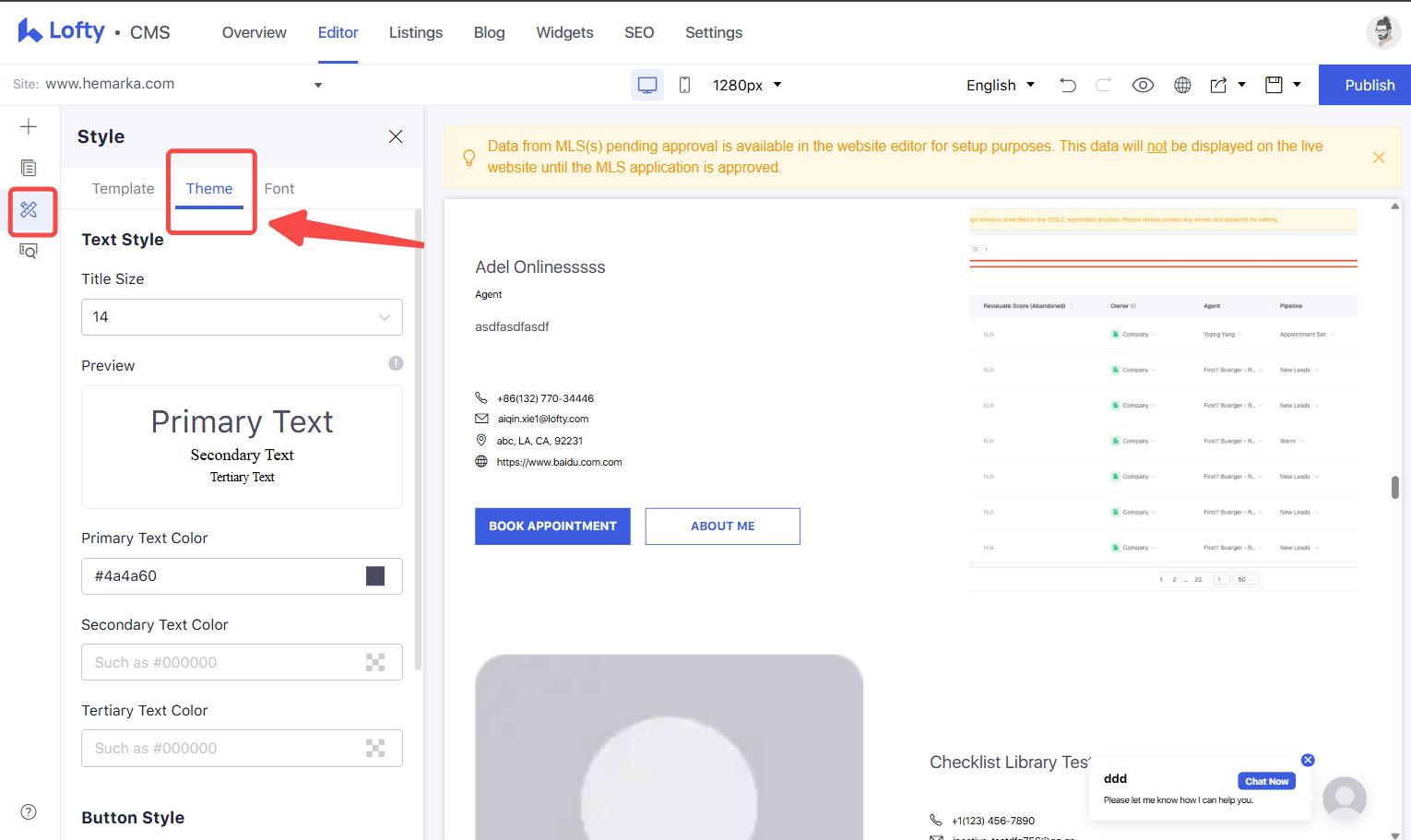Switch to mobile view icon
Image resolution: width=1411 pixels, height=840 pixels.
click(x=684, y=85)
